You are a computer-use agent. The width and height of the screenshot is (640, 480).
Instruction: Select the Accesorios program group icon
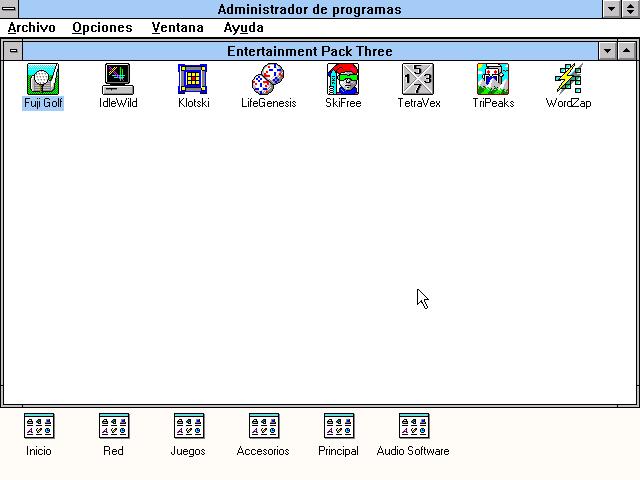[x=264, y=426]
